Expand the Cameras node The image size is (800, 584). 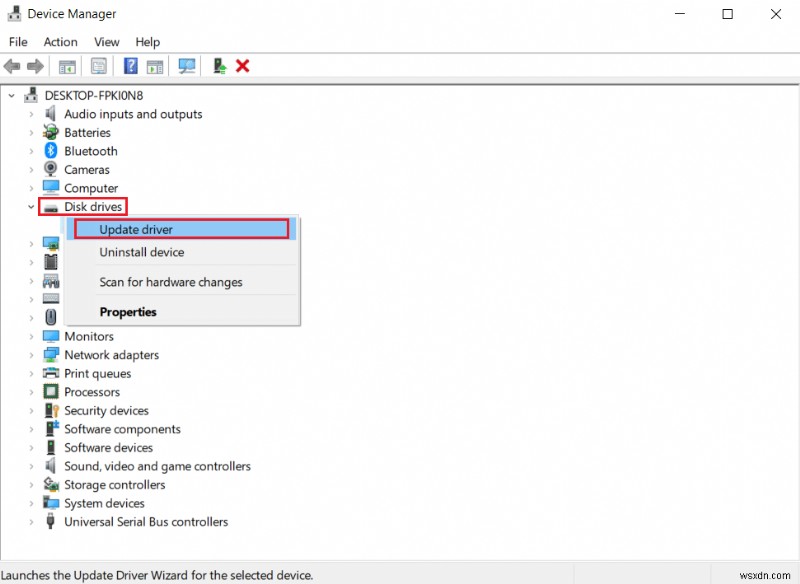[31, 169]
